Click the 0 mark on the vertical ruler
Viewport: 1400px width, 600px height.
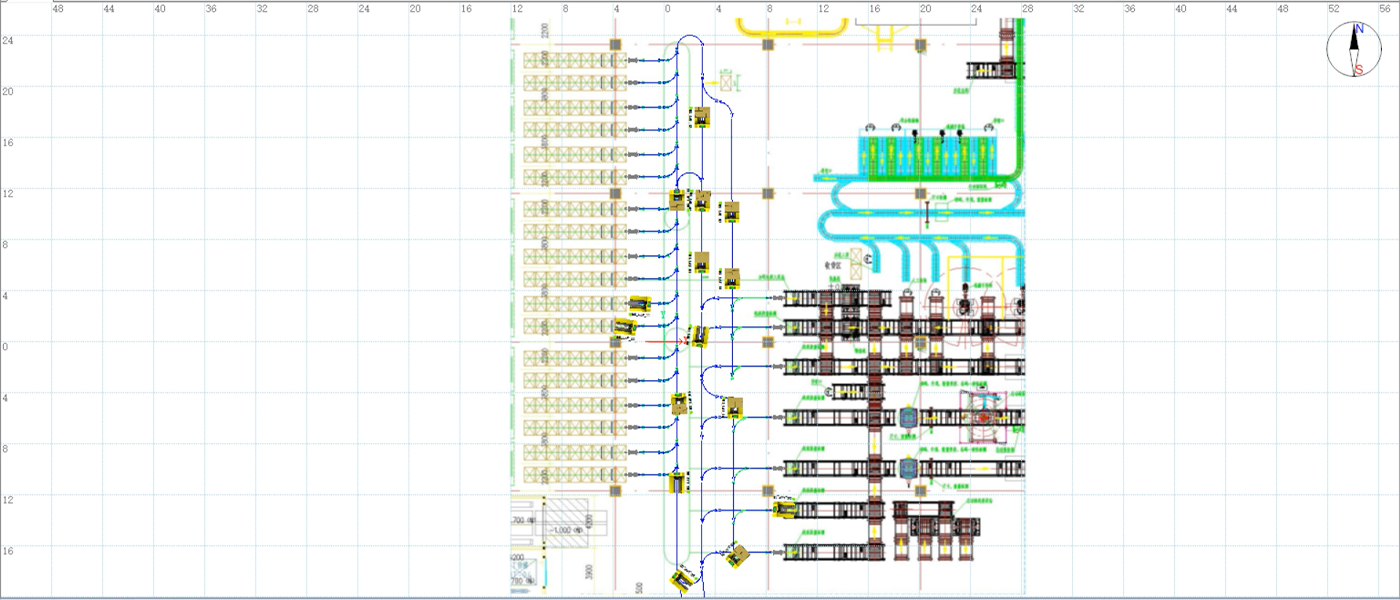click(7, 347)
